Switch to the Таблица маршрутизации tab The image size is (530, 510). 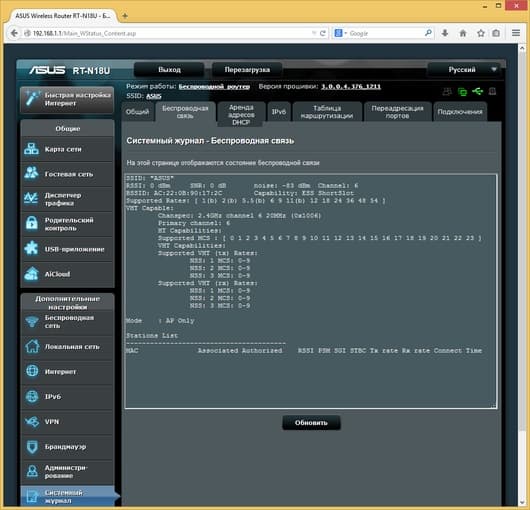327,112
